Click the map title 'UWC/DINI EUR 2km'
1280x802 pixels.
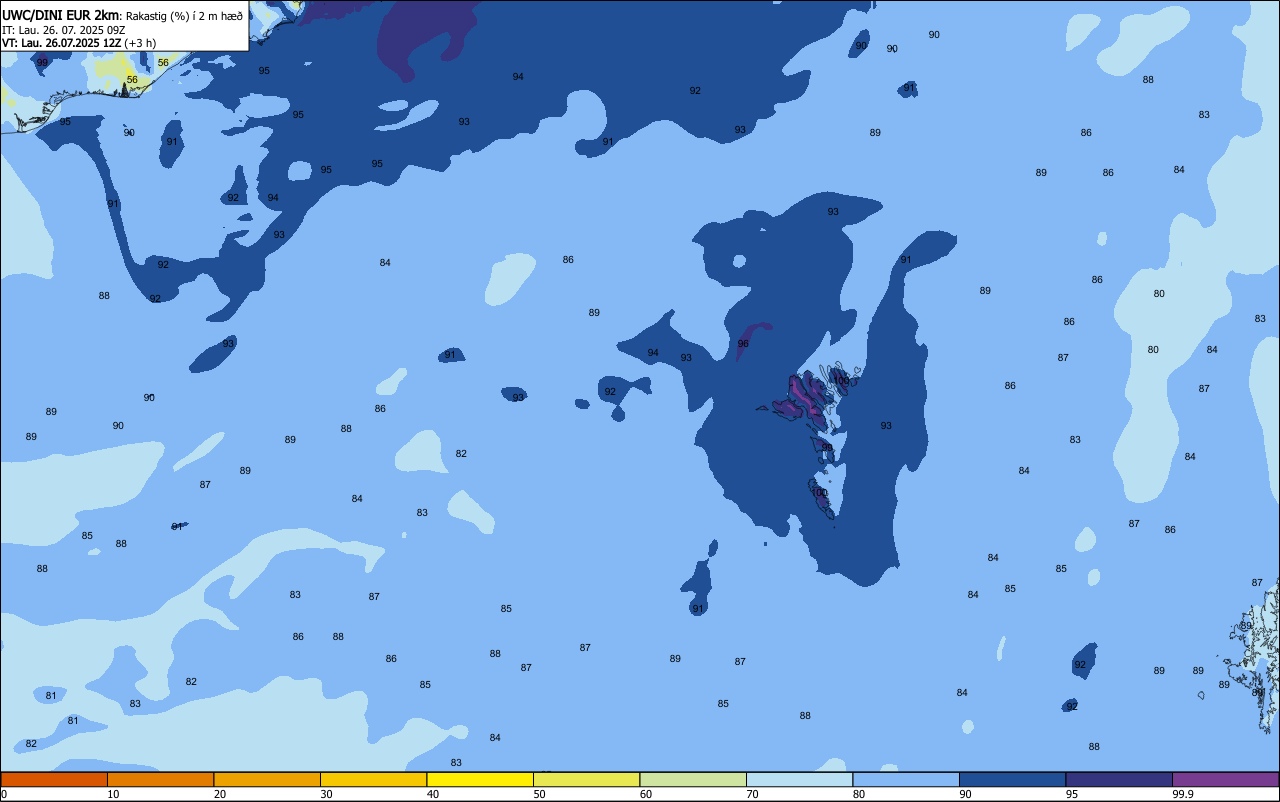click(x=60, y=14)
